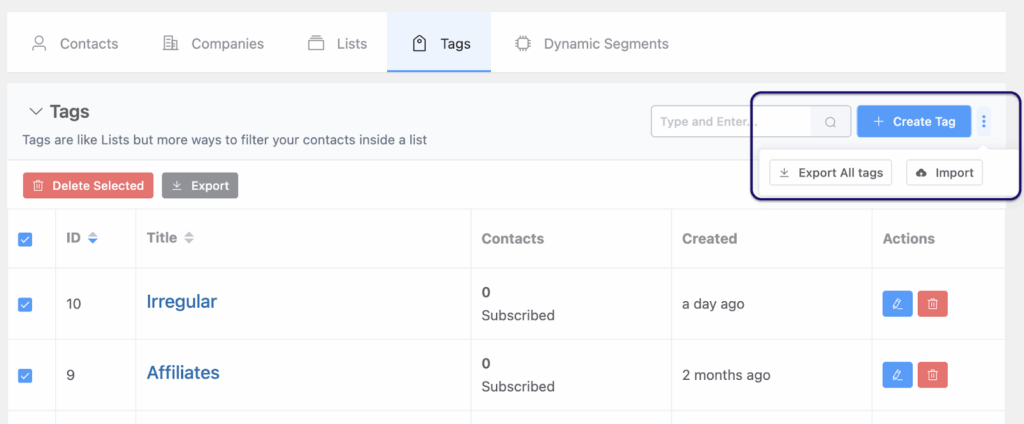Open the three-dot more options menu
This screenshot has height=424, width=1024.
click(x=984, y=122)
